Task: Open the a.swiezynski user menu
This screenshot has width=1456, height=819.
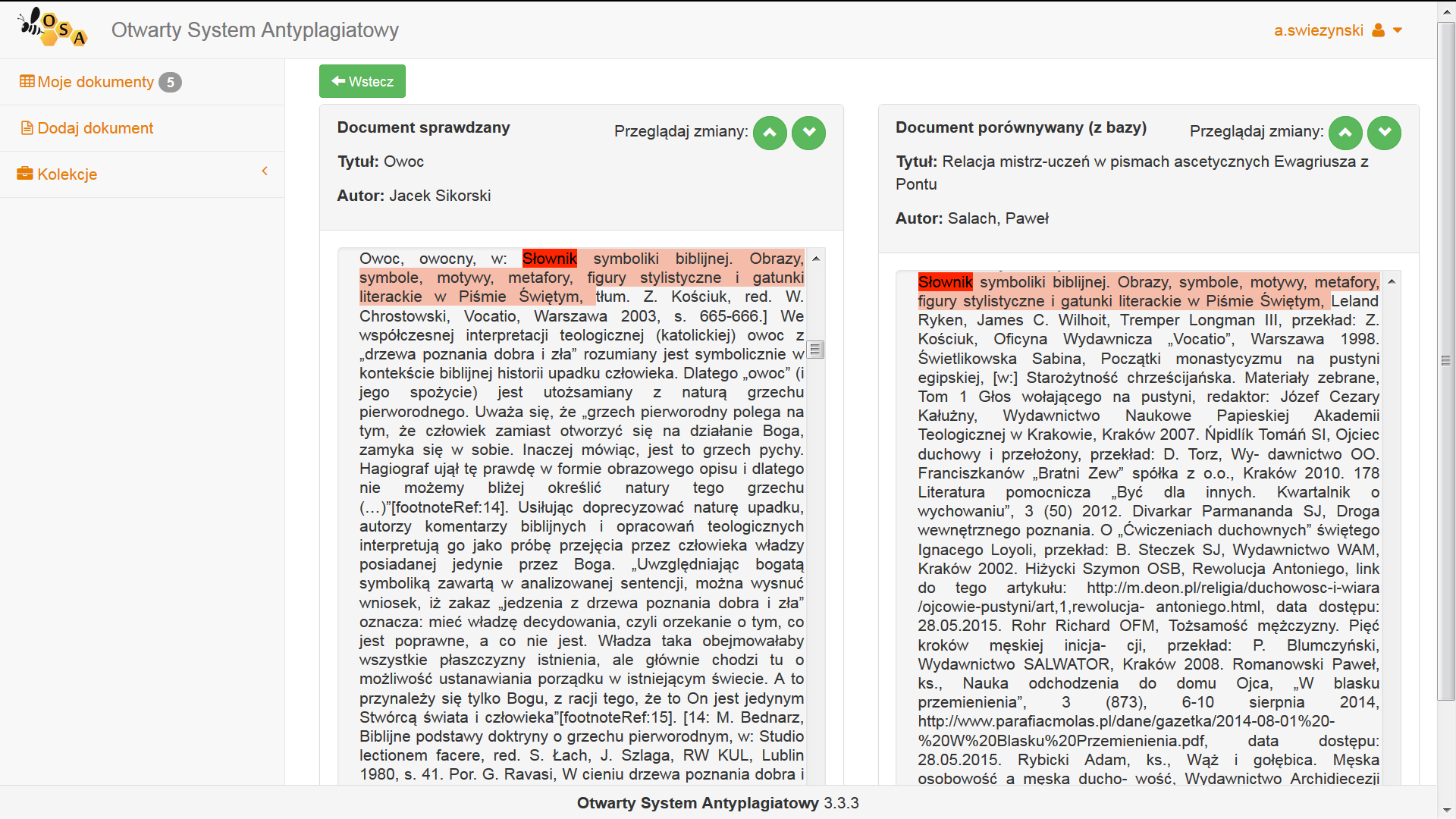Action: [x=1338, y=30]
